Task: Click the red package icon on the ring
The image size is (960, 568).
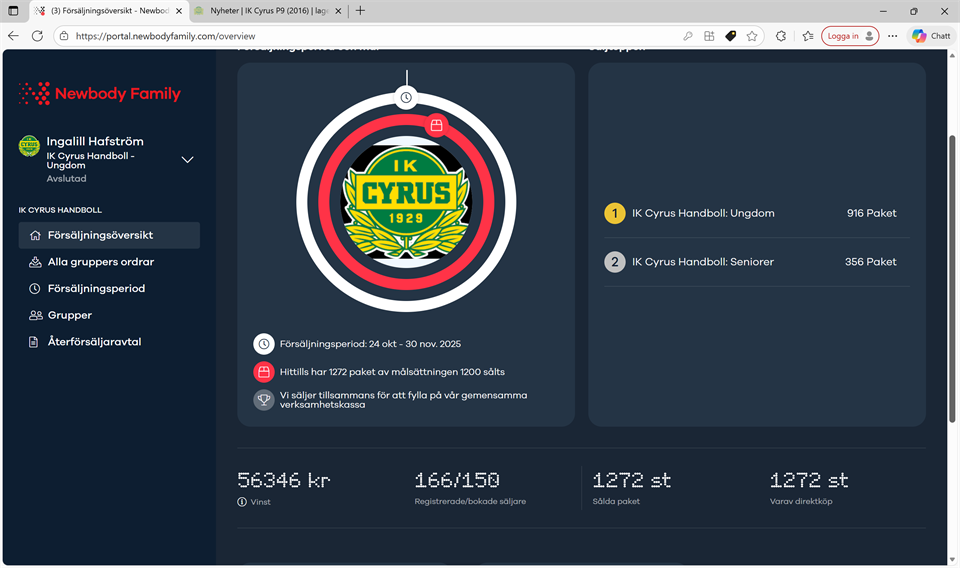Action: (x=435, y=125)
